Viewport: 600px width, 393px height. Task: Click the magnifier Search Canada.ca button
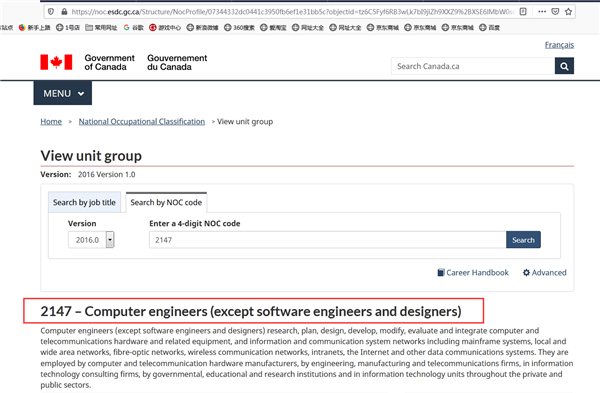click(564, 66)
